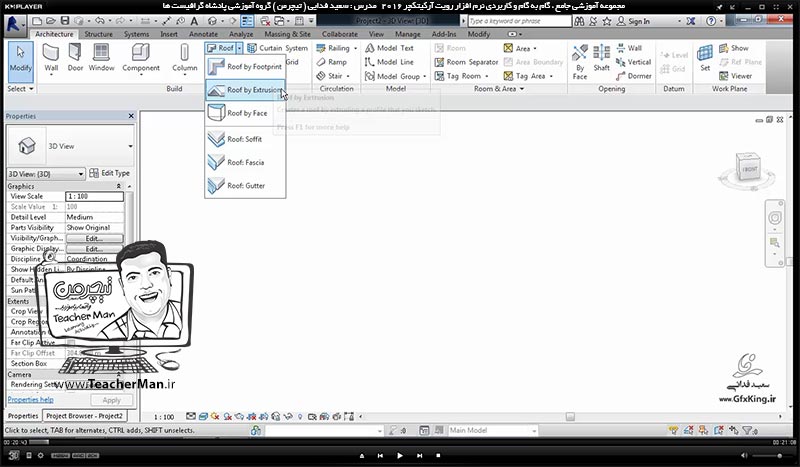Select Roof: Soffit option
Screen dimensions: 800x467
[245, 139]
